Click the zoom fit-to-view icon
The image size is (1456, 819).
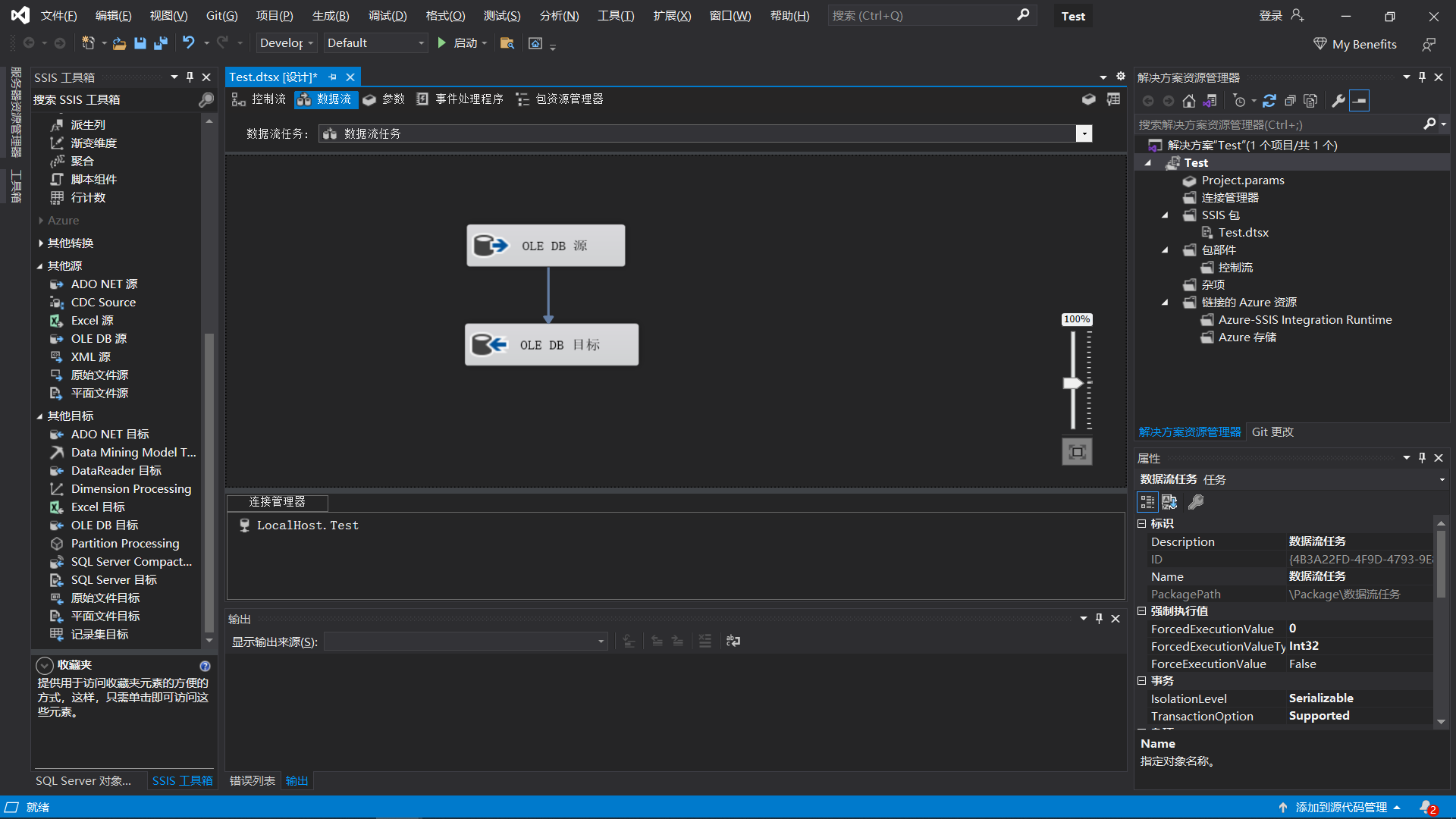[1077, 452]
